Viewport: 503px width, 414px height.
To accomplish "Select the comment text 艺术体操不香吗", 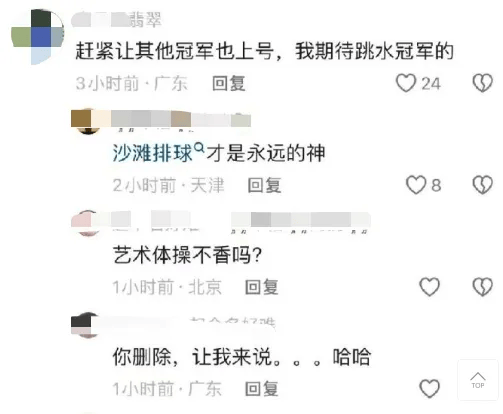I will [x=187, y=255].
